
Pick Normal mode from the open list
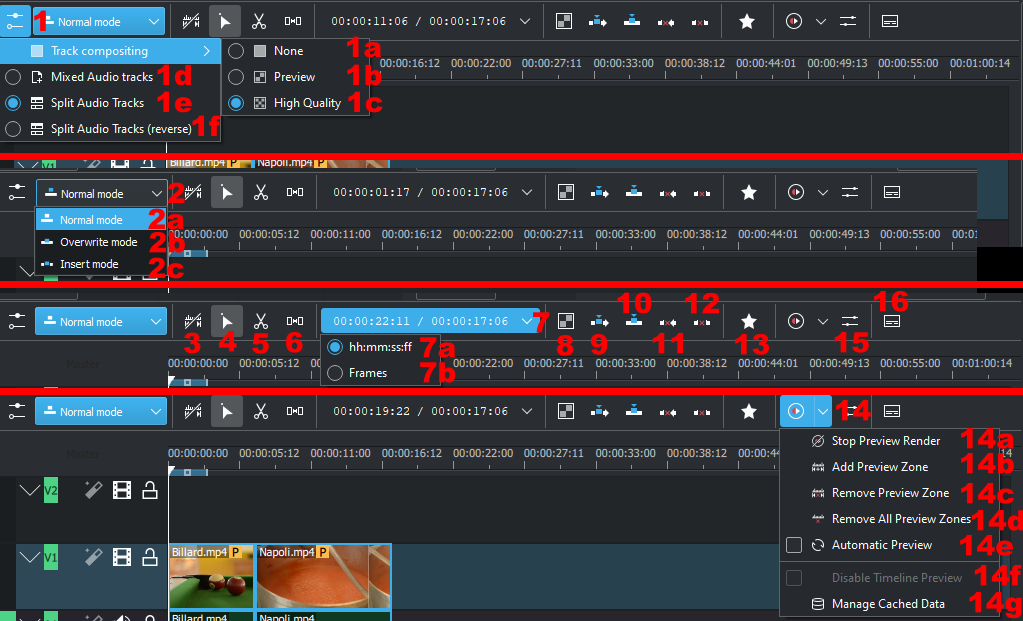[x=101, y=220]
